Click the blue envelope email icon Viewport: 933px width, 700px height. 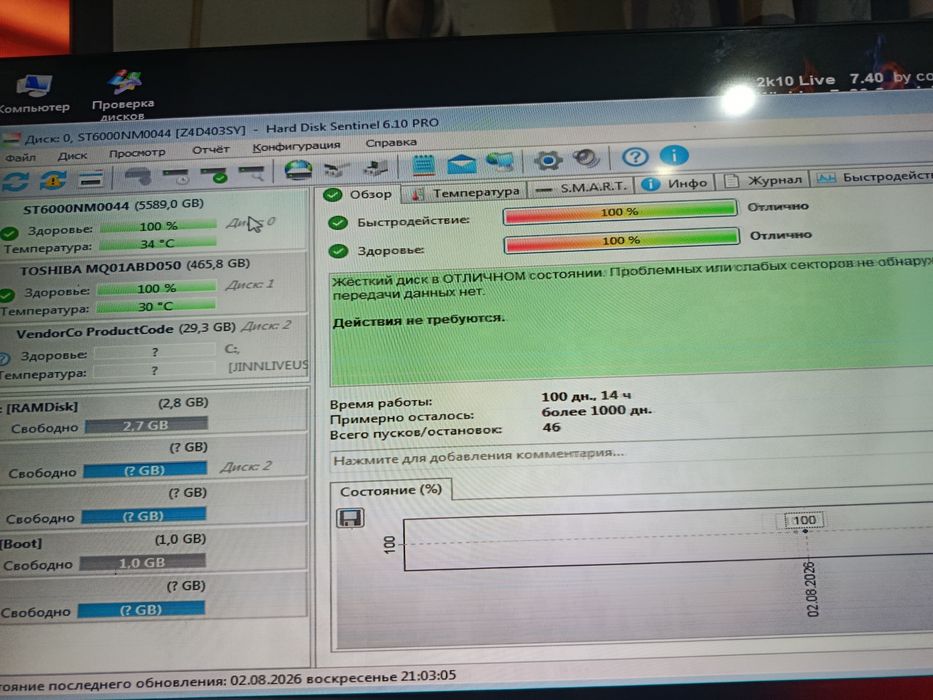(x=462, y=163)
